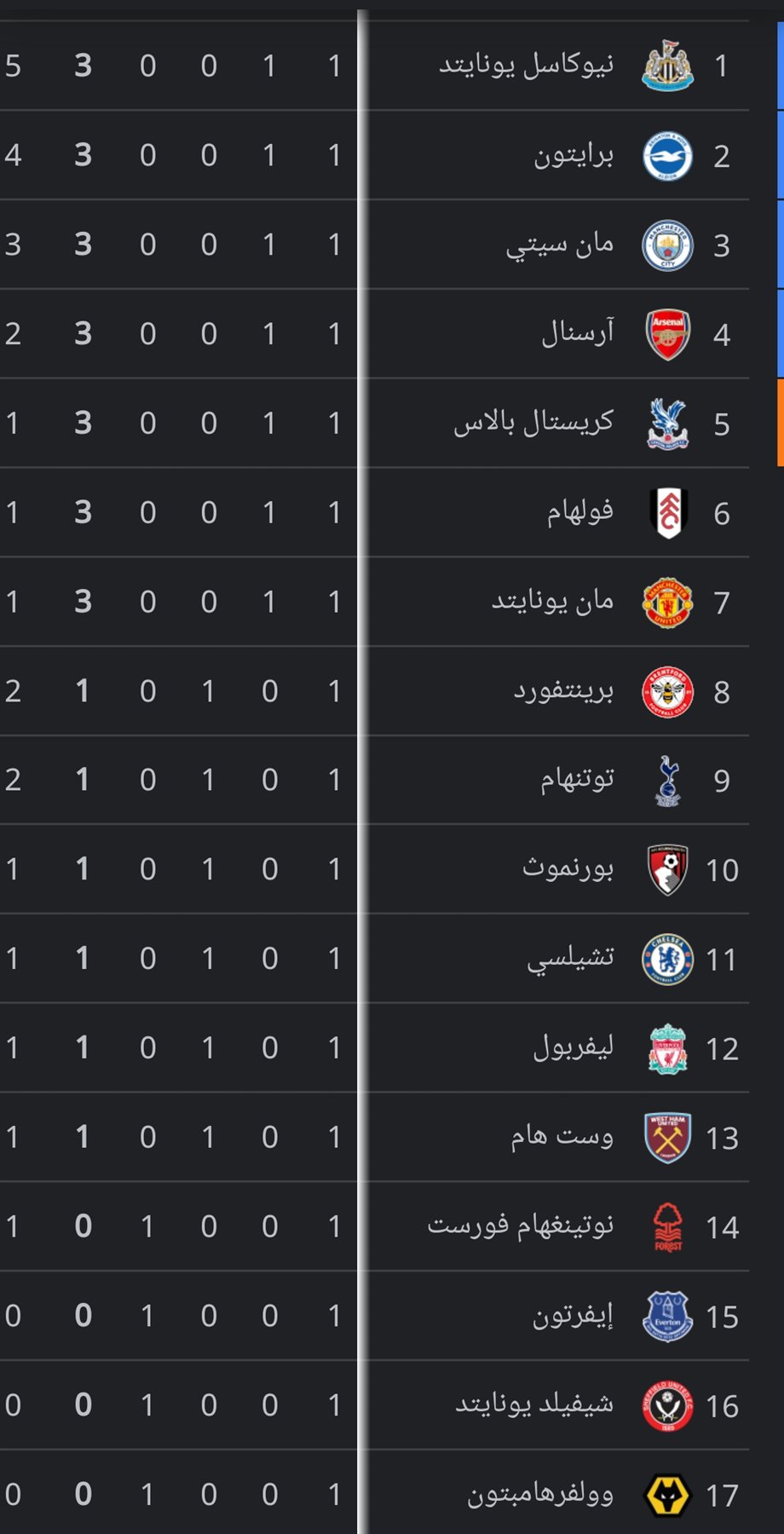
Task: Click Arsenal's bold points value
Action: click(x=83, y=334)
